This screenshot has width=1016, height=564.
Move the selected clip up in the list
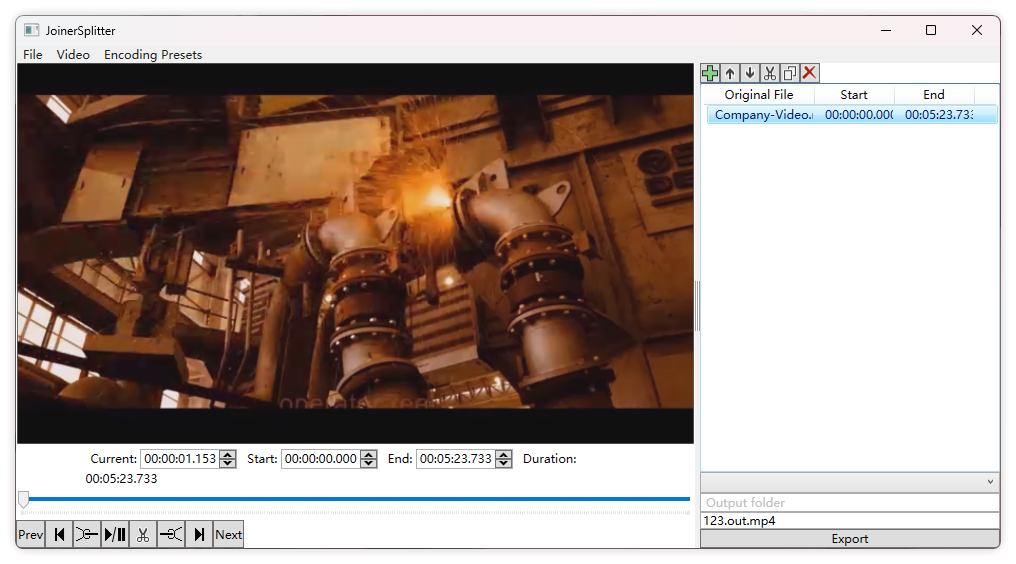(730, 73)
